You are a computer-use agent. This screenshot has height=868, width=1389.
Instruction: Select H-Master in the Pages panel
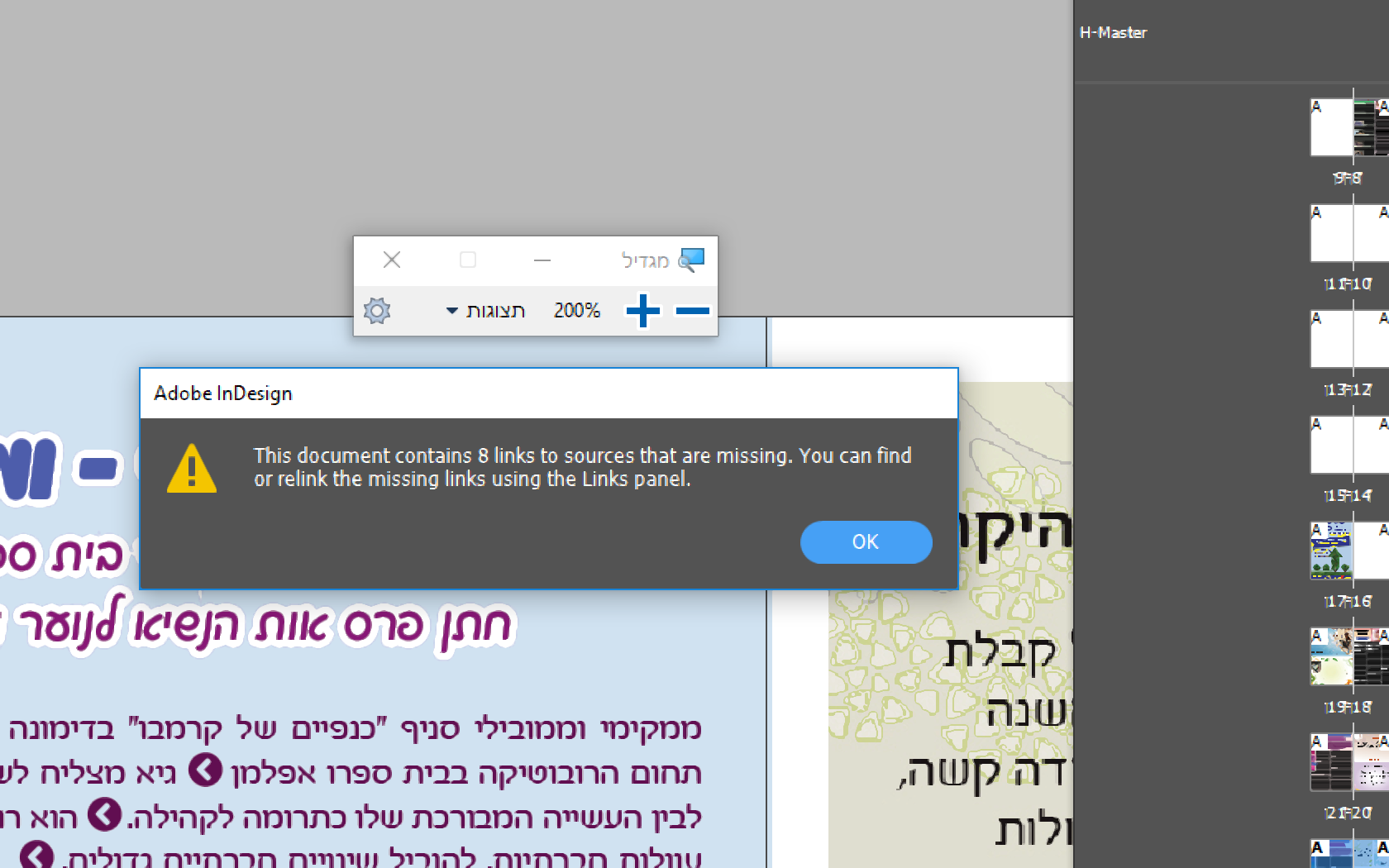(1113, 33)
